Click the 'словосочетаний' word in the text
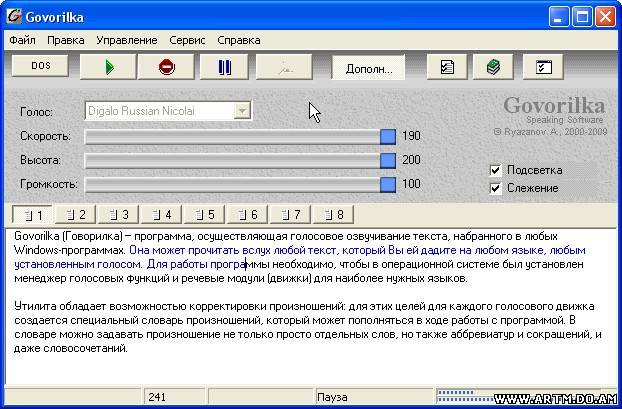The image size is (622, 409). tap(85, 349)
